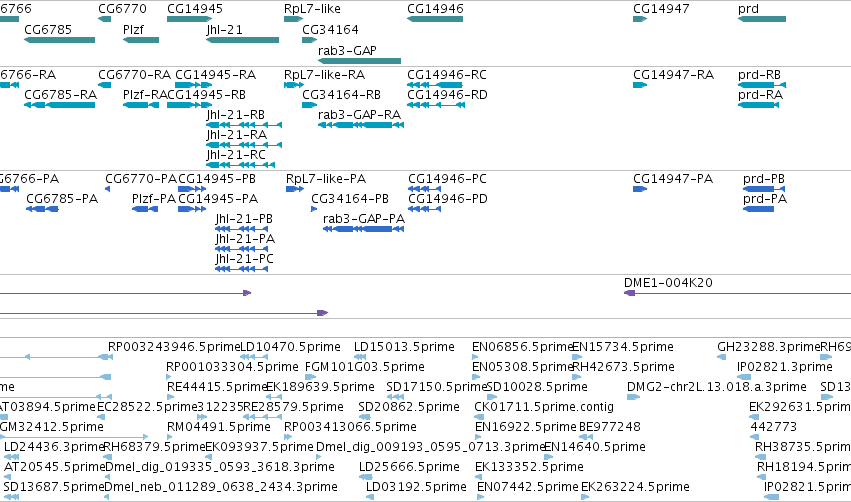
Task: Click the prd-RA transcript glyph
Action: pos(758,105)
